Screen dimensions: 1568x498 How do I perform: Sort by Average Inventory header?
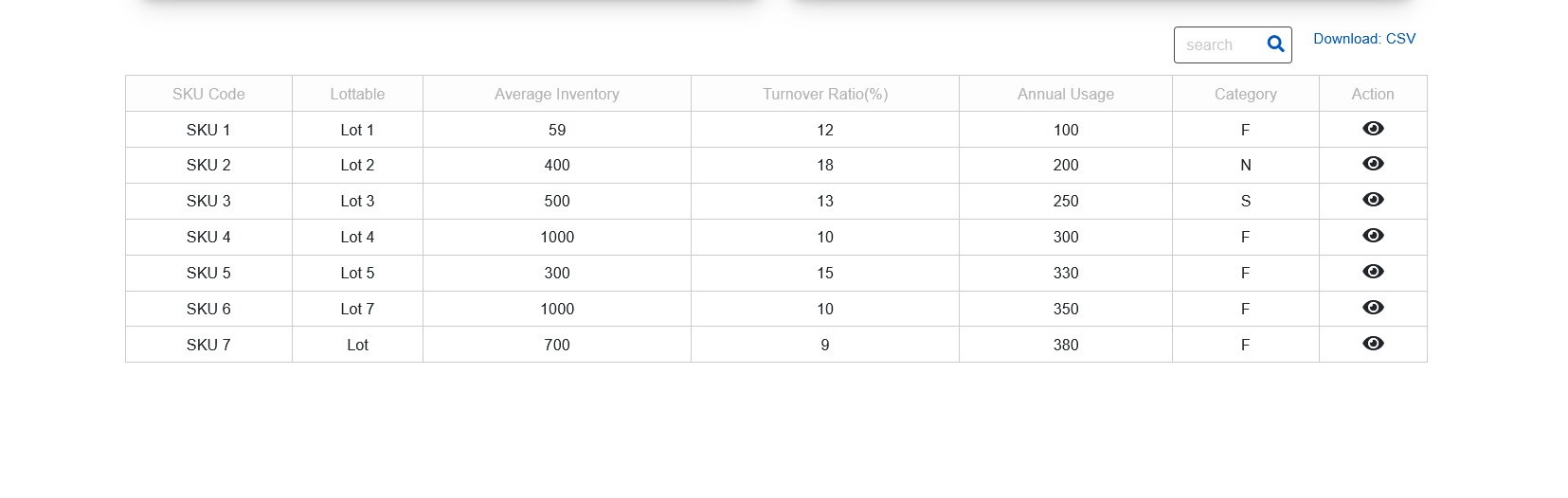coord(556,94)
